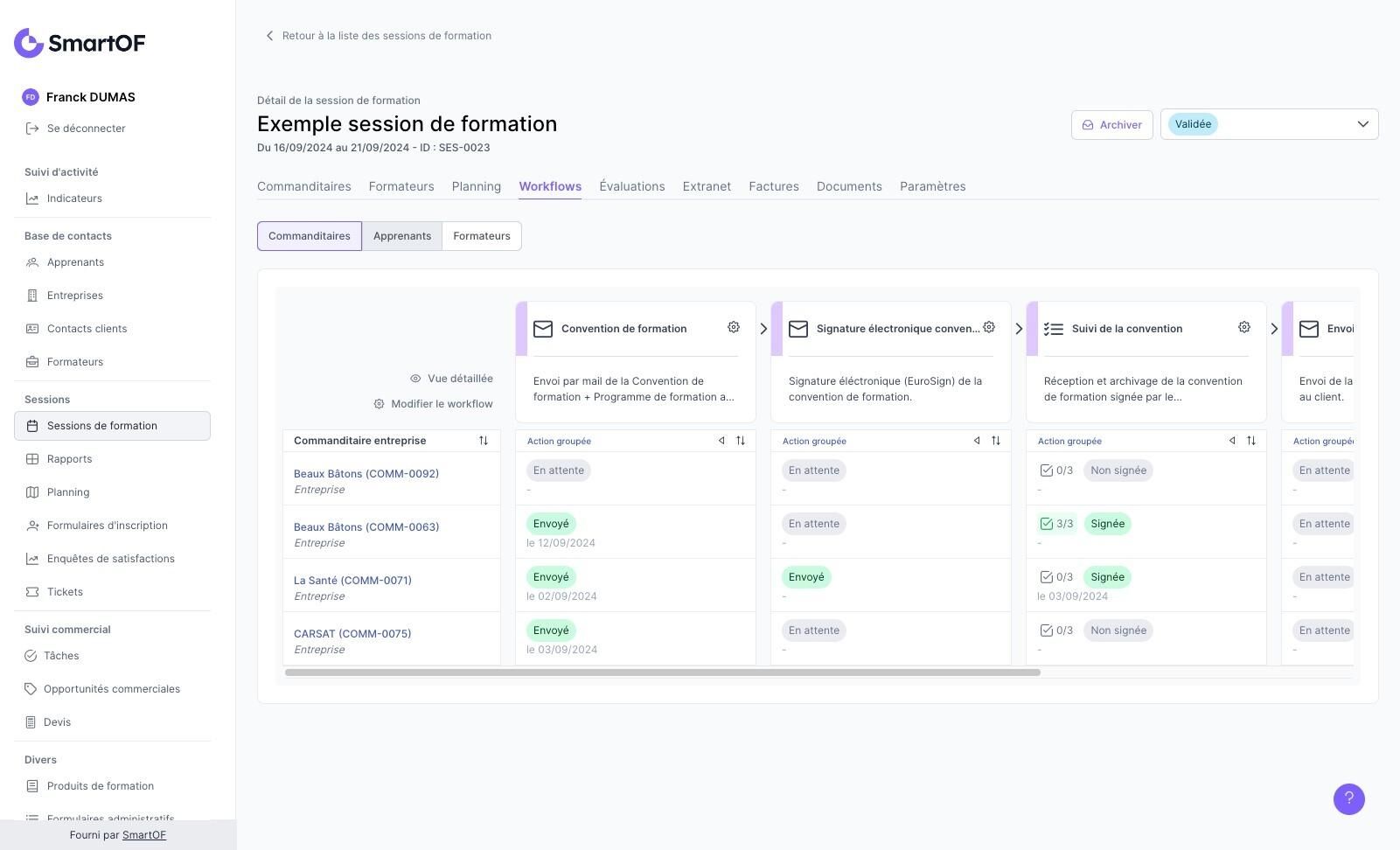Switch to the Évaluations tab
This screenshot has height=850, width=1400.
(x=631, y=186)
